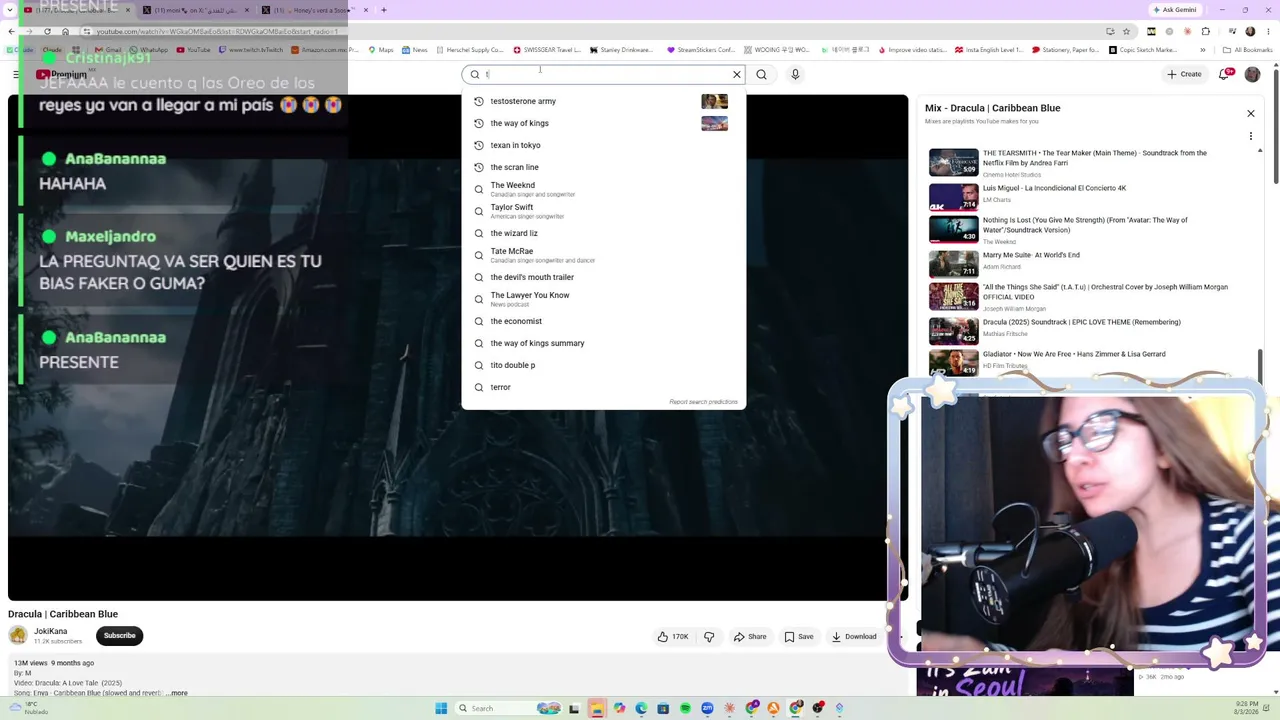Open the taskbar weather widget
Image resolution: width=1280 pixels, height=720 pixels.
coord(30,708)
